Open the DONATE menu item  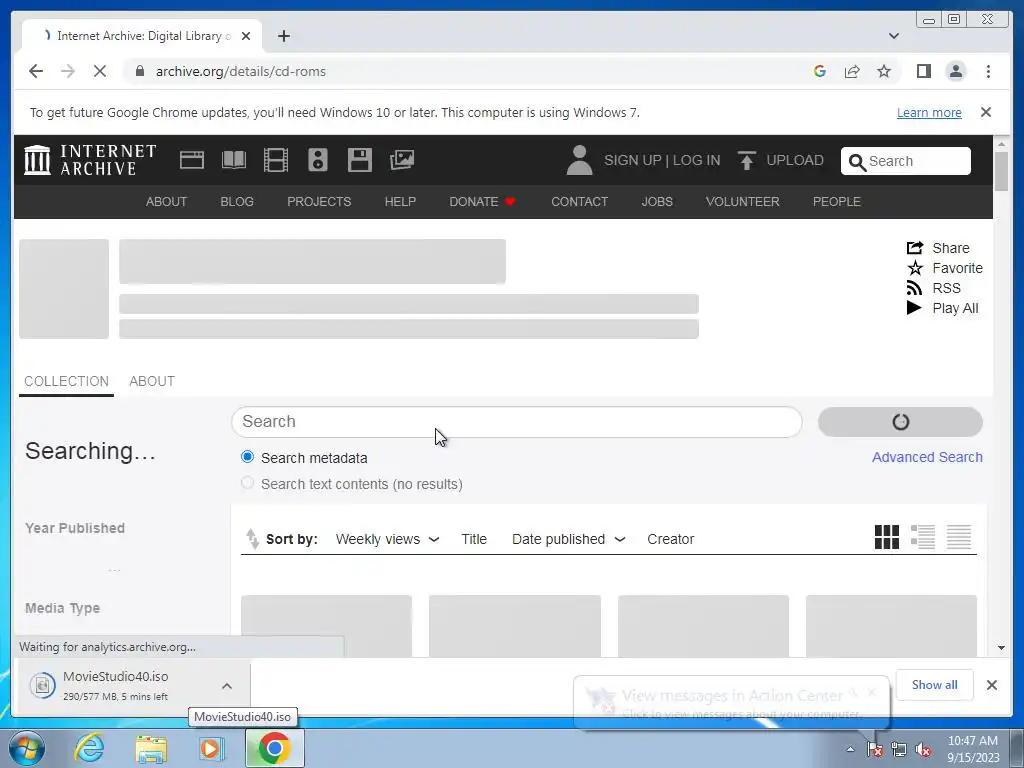[x=483, y=202]
